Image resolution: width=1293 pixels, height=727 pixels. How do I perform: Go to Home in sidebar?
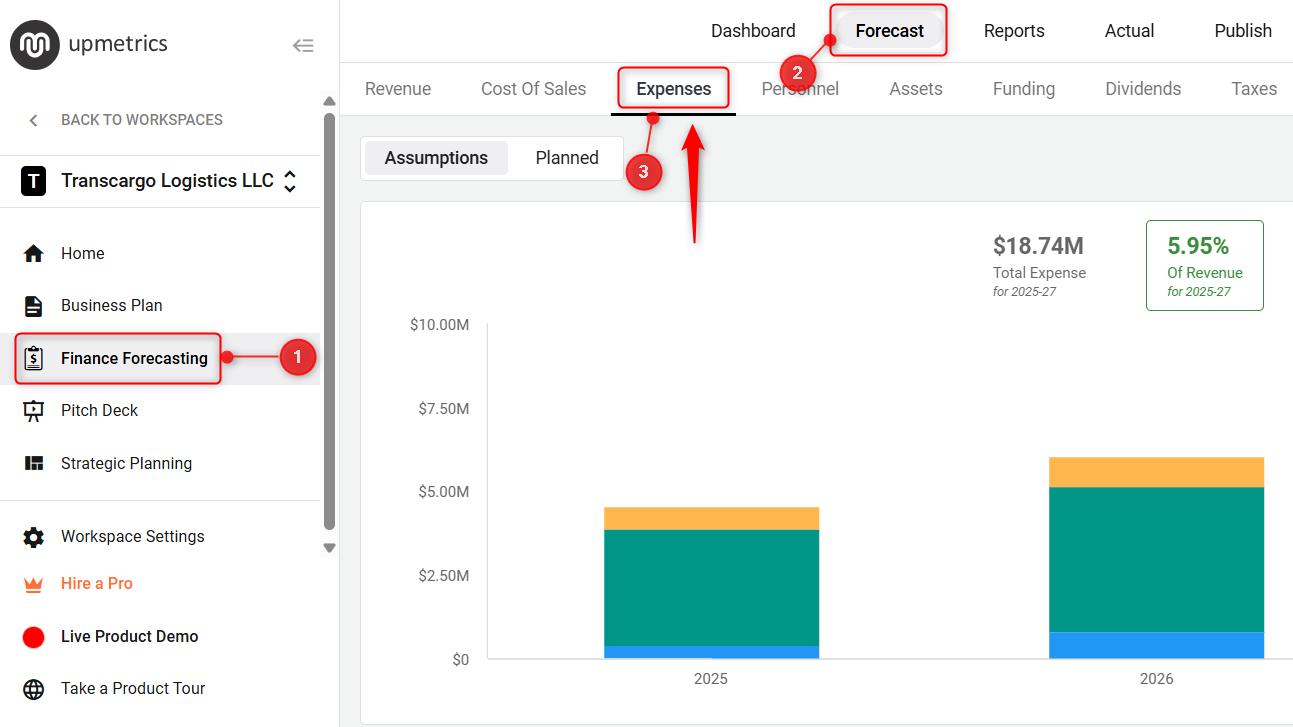[83, 253]
